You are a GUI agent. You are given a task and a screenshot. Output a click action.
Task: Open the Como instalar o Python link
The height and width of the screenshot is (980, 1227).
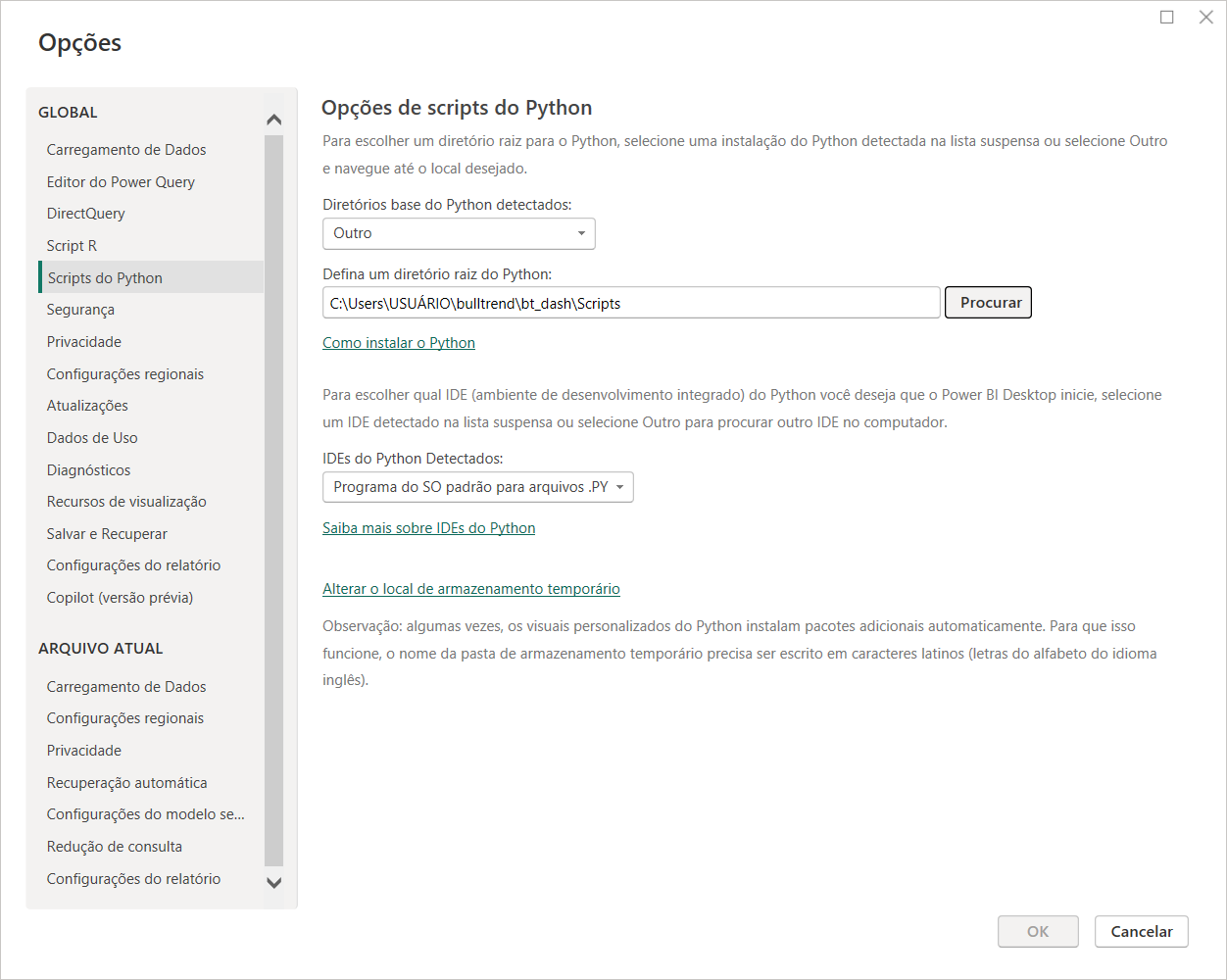click(399, 343)
